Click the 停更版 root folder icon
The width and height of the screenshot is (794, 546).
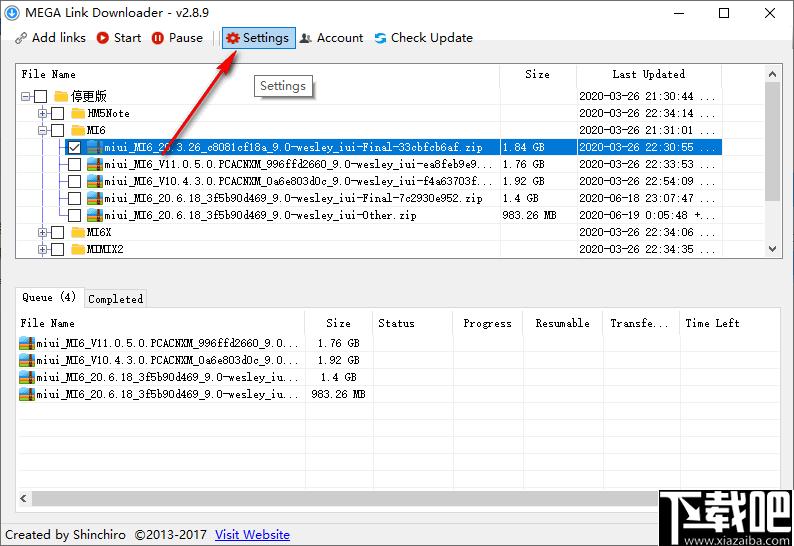tap(61, 96)
